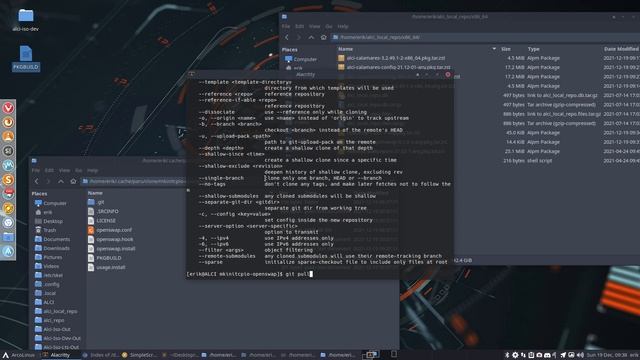
Task: Select the openswap.hook file
Action: click(x=110, y=239)
